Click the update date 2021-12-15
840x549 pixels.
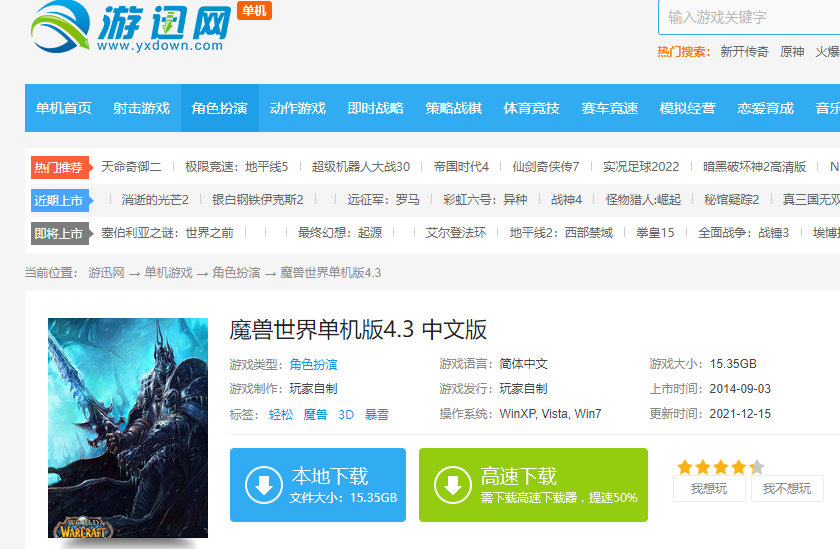click(740, 413)
